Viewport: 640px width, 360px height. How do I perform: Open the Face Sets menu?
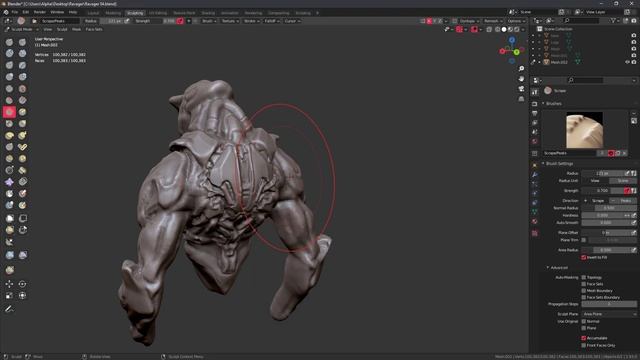click(94, 29)
